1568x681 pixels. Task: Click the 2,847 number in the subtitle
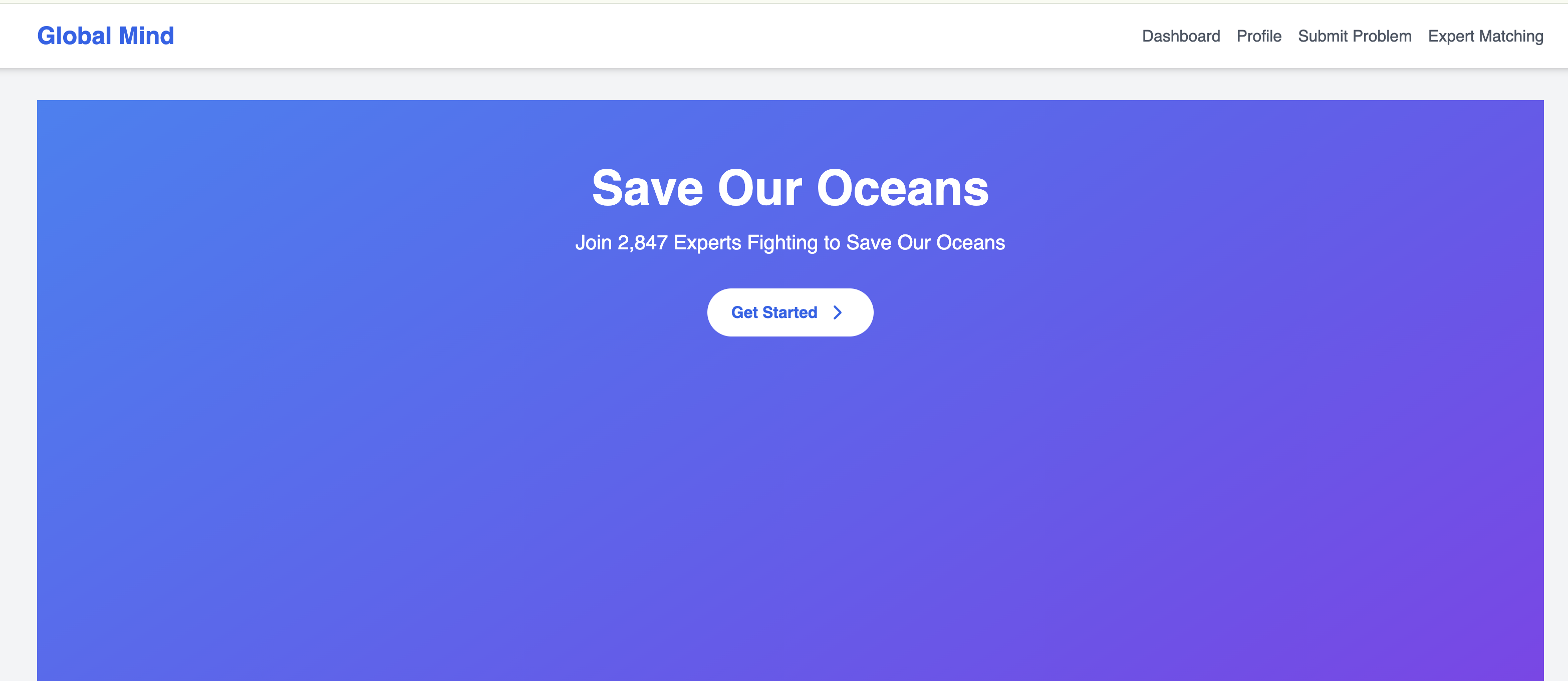642,243
